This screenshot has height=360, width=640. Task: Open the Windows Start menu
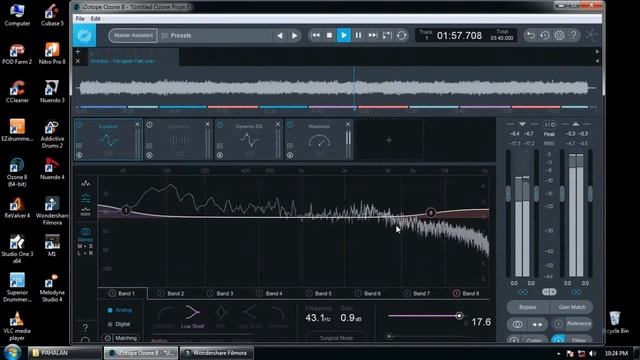(x=12, y=352)
